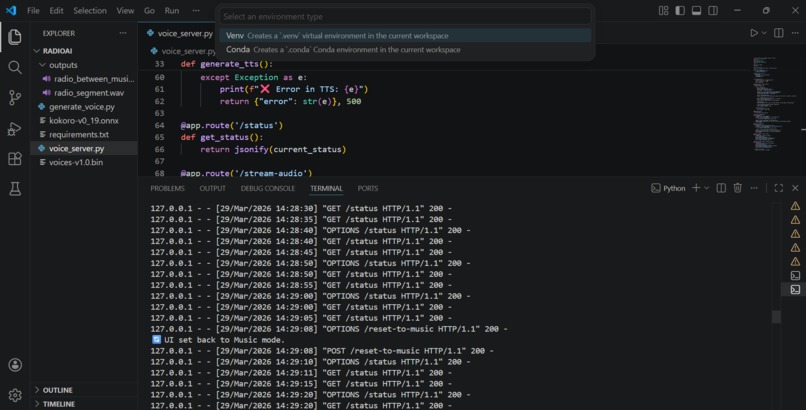
Task: Open the File menu
Action: (33, 10)
